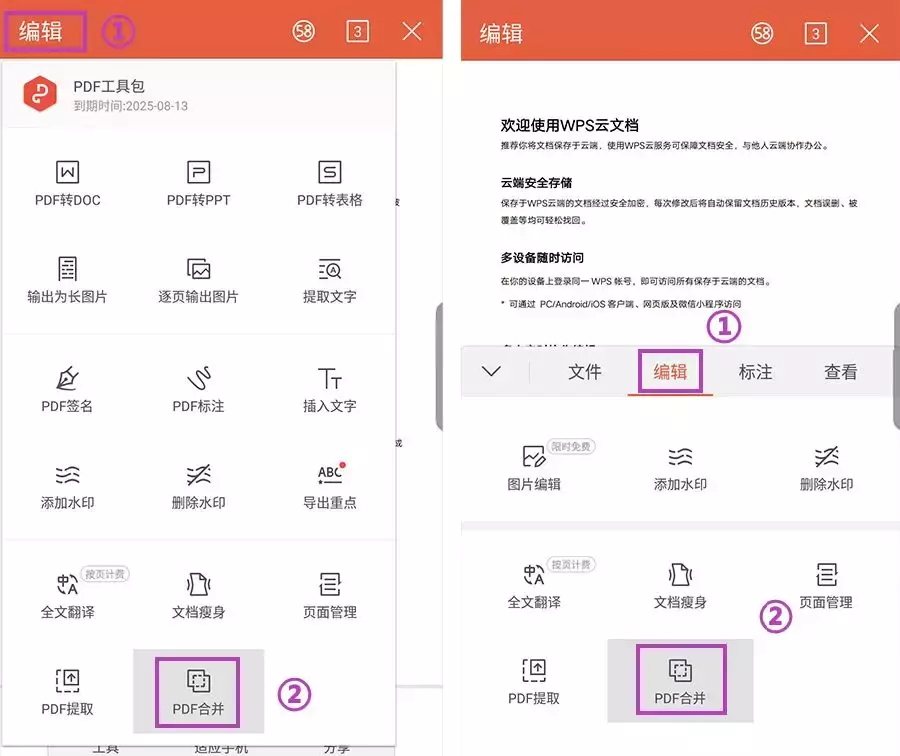Viewport: 900px width, 756px height.
Task: Close the document in left header
Action: (412, 31)
